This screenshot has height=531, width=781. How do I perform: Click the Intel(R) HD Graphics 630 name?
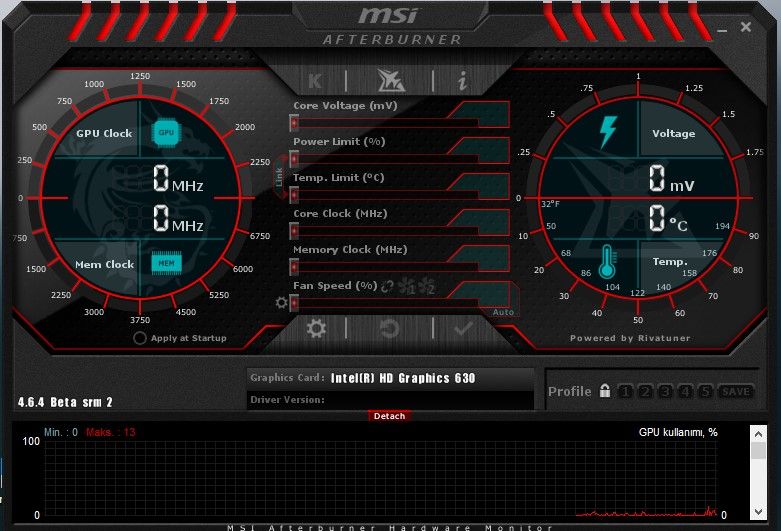403,378
